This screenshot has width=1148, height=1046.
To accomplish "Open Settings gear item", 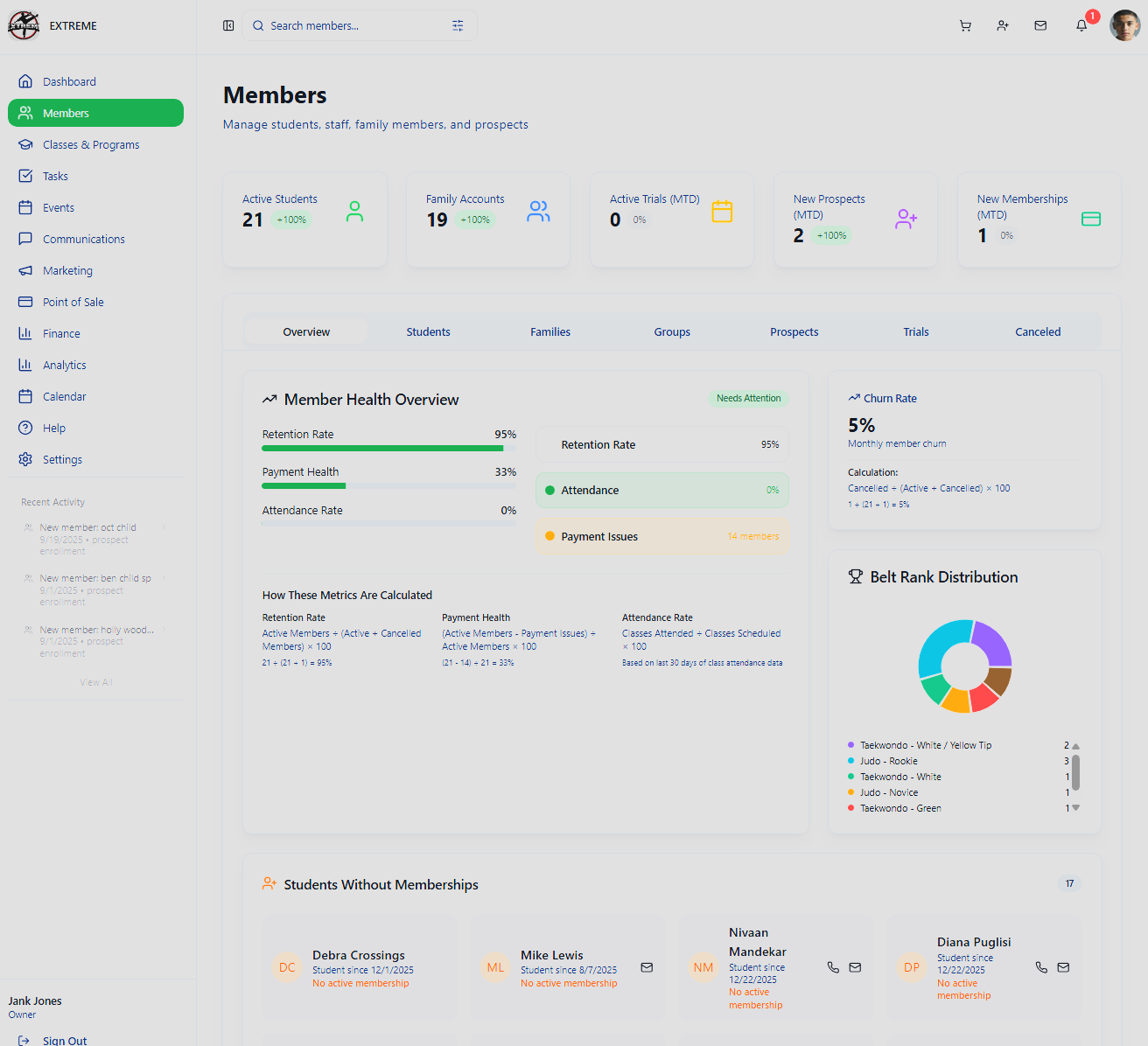I will (x=95, y=459).
